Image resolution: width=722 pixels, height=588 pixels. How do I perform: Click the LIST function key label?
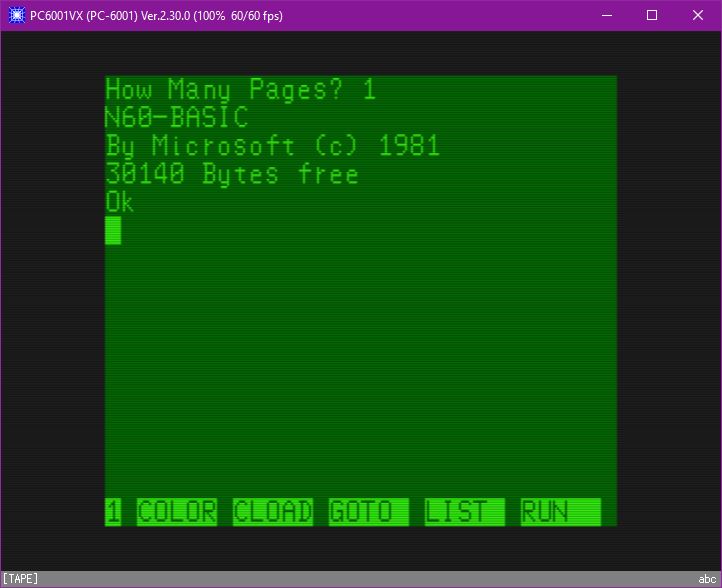465,512
